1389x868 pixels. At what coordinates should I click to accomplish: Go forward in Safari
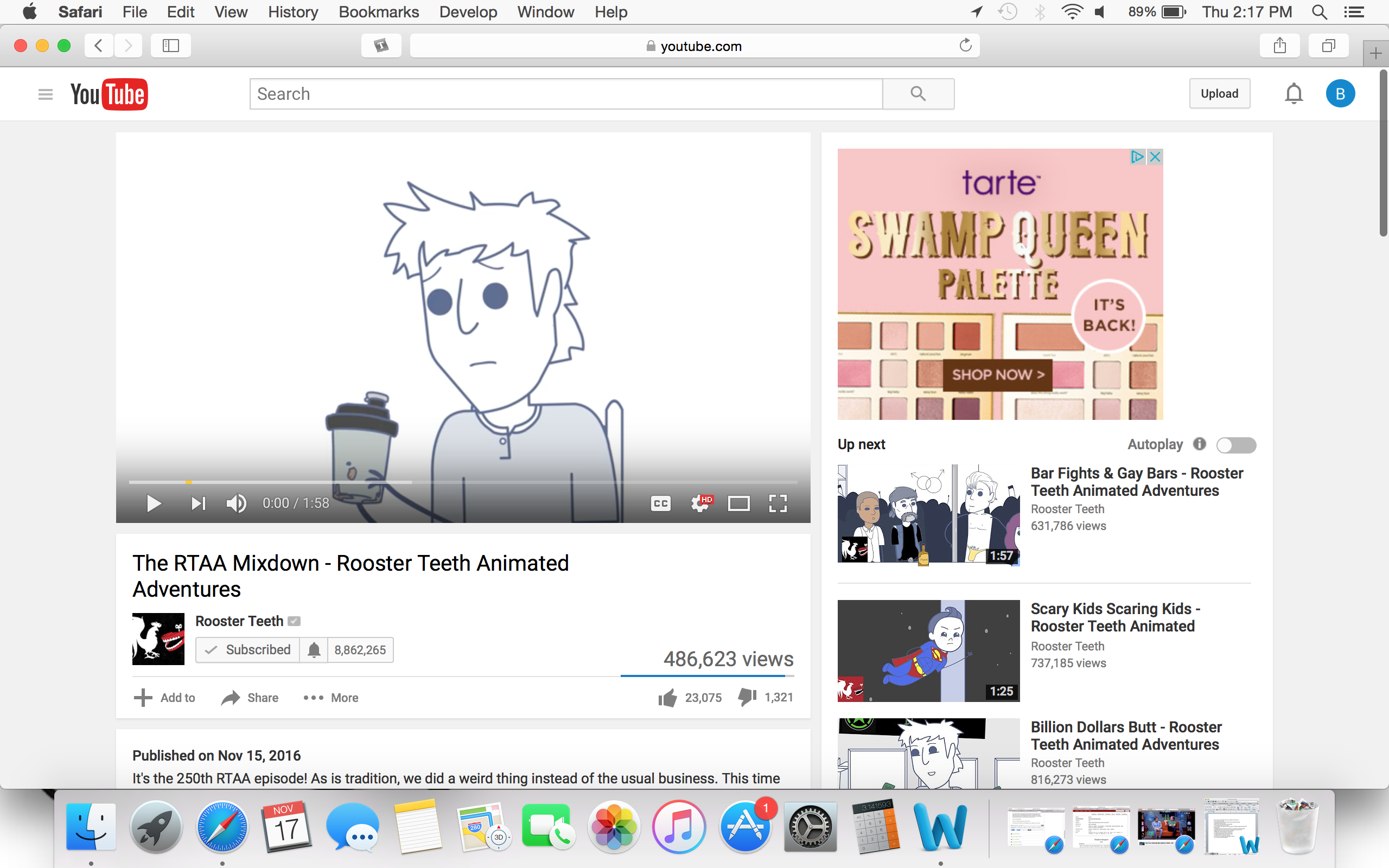(128, 46)
